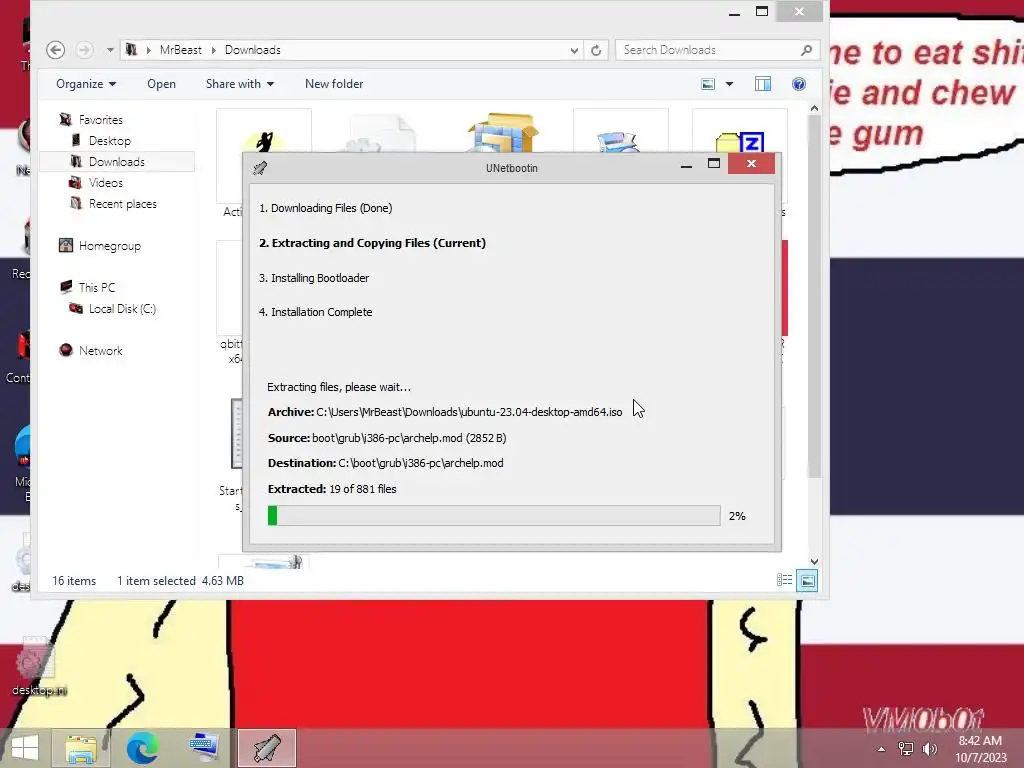1024x768 pixels.
Task: Click step 1 Downloading Files (Done) text
Action: click(326, 208)
